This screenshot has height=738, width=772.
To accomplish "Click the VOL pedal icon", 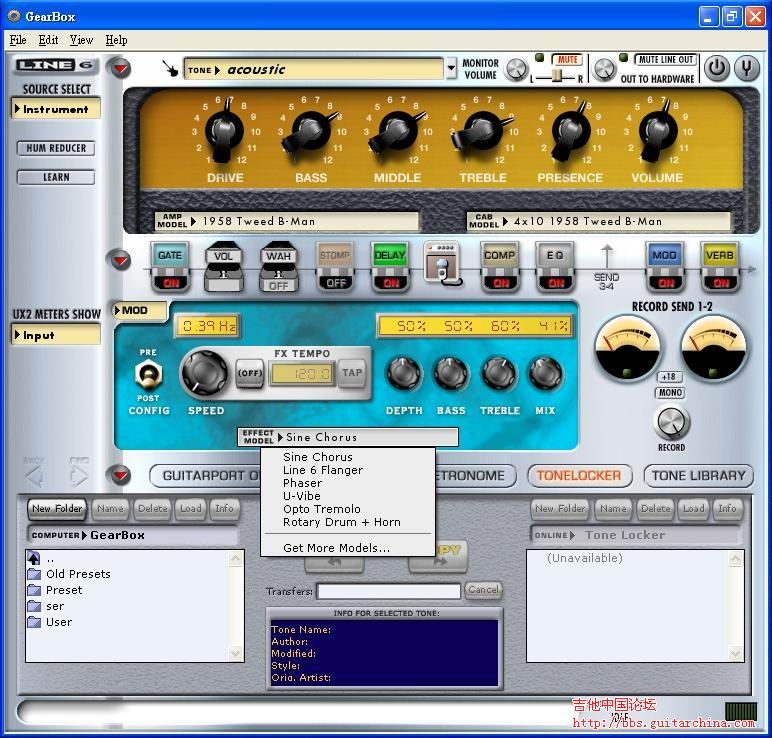I will coord(225,266).
